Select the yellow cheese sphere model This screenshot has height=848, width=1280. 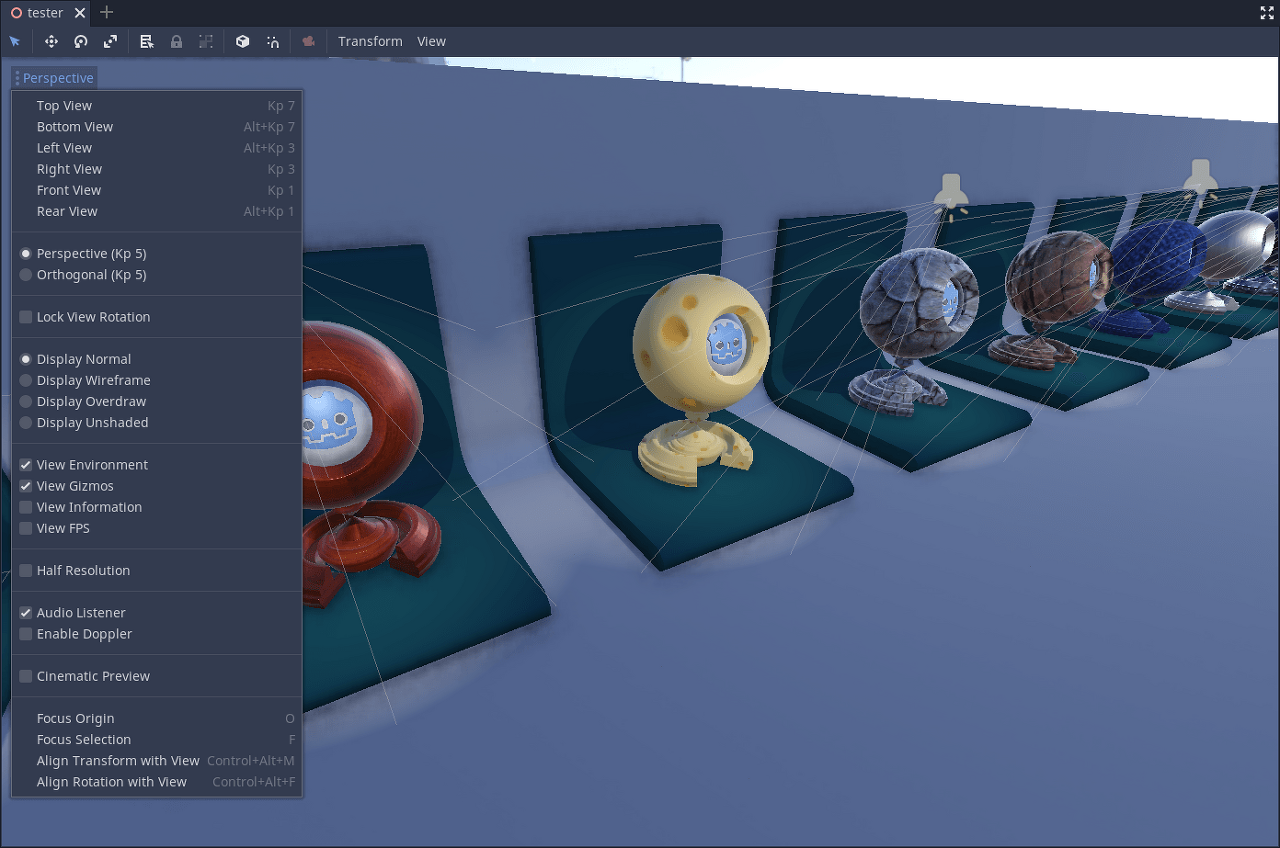pyautogui.click(x=700, y=345)
